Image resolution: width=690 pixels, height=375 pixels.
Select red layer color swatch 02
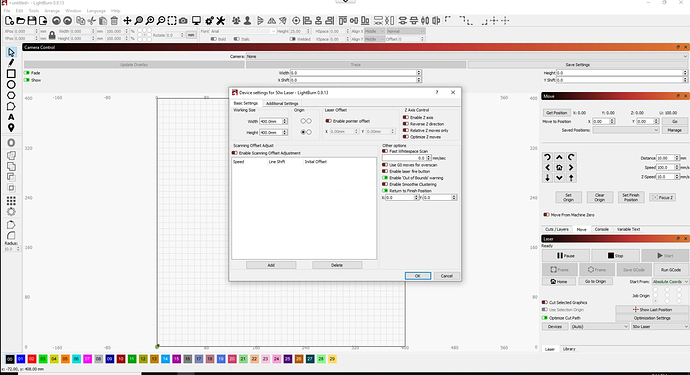[32, 359]
